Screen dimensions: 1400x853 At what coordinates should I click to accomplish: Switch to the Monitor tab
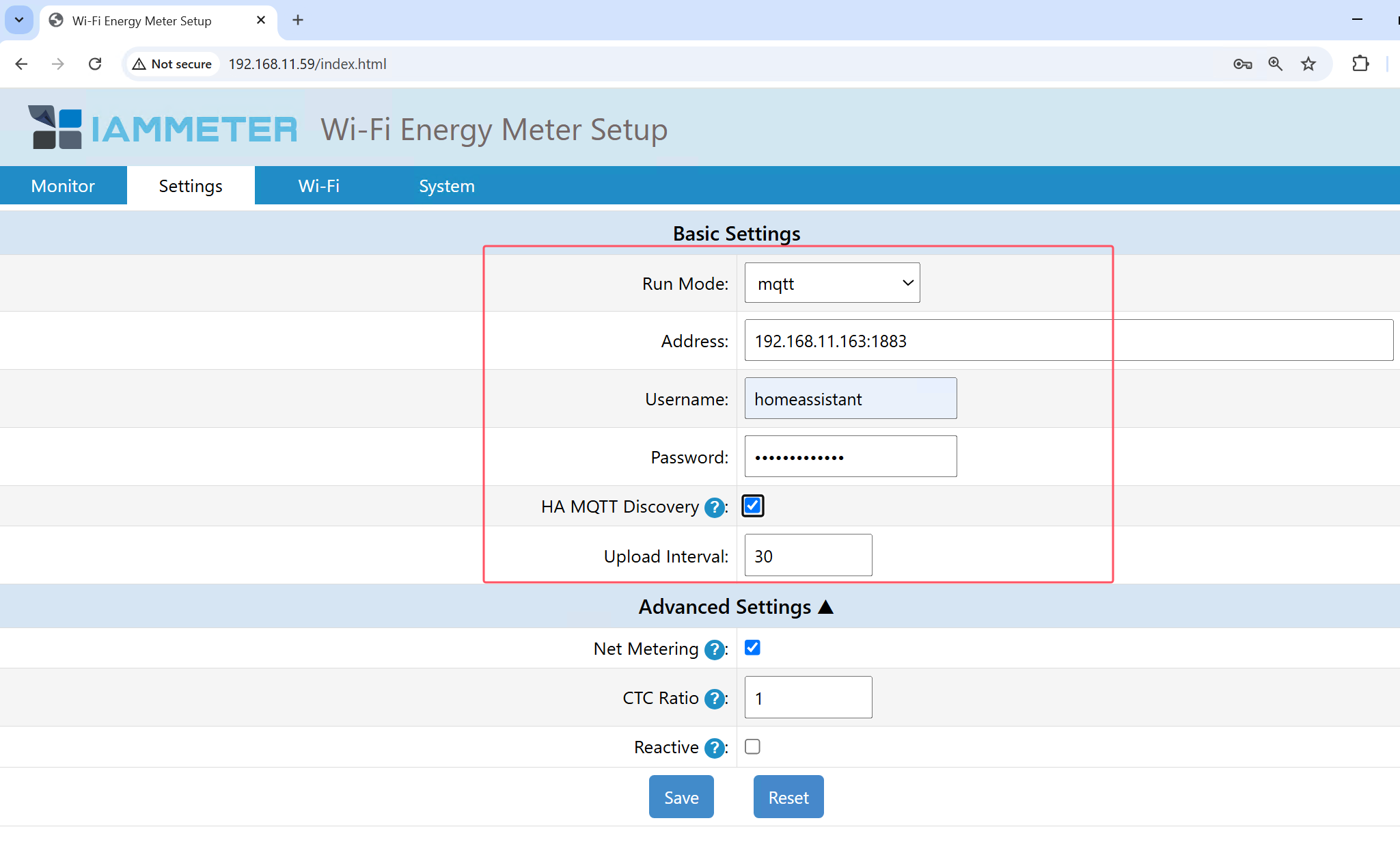click(63, 186)
